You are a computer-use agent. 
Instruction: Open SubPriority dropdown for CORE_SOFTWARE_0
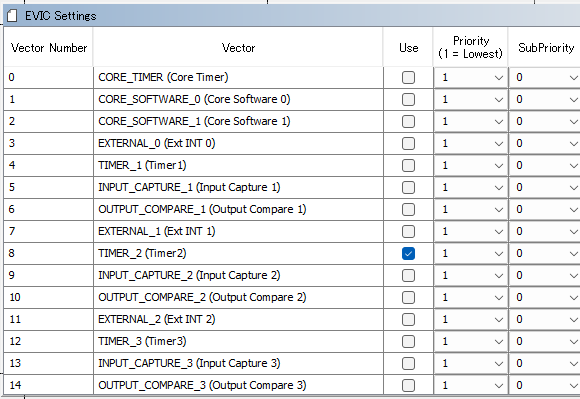tap(545, 99)
